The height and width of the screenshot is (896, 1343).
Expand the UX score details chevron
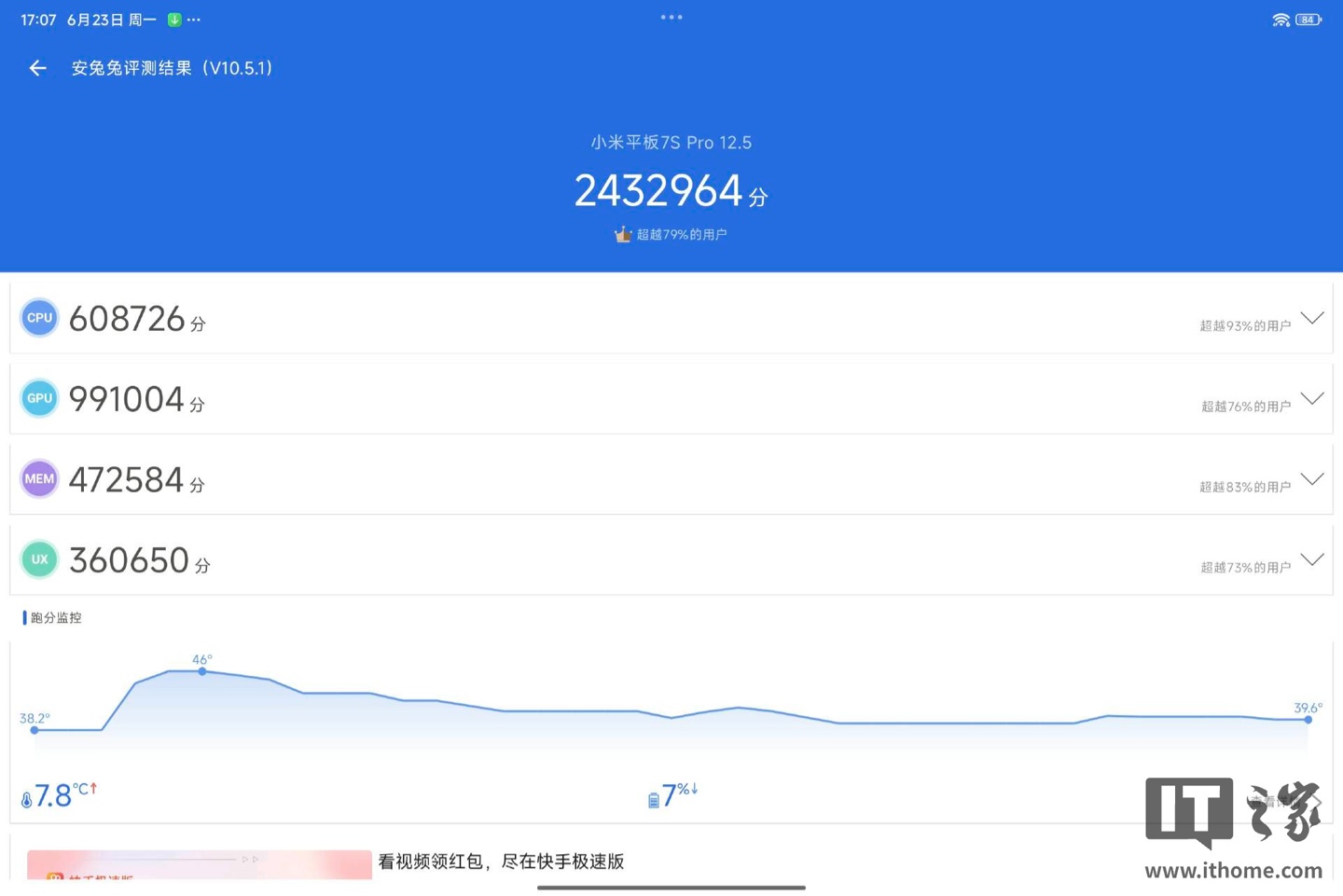click(x=1312, y=559)
